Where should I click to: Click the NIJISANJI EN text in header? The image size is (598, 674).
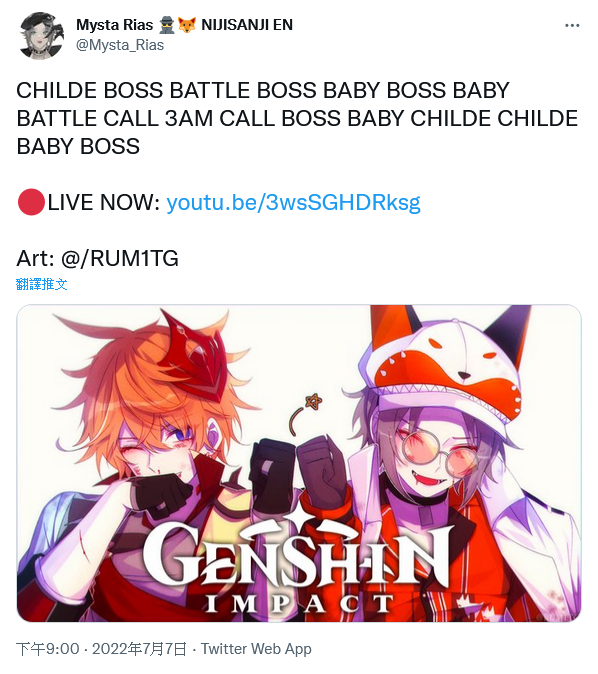(x=247, y=25)
